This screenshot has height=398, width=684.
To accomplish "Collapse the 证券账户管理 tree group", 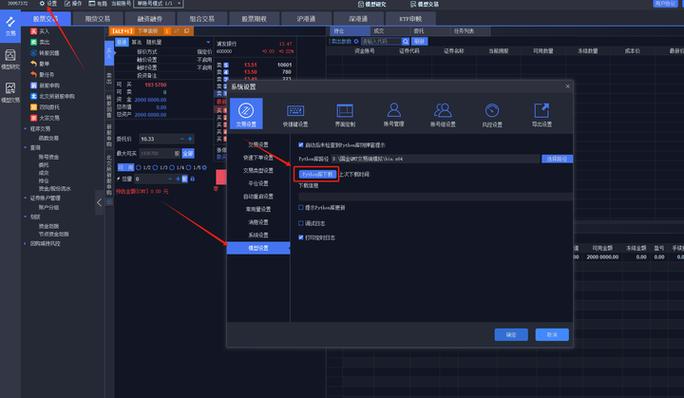I will coord(25,198).
